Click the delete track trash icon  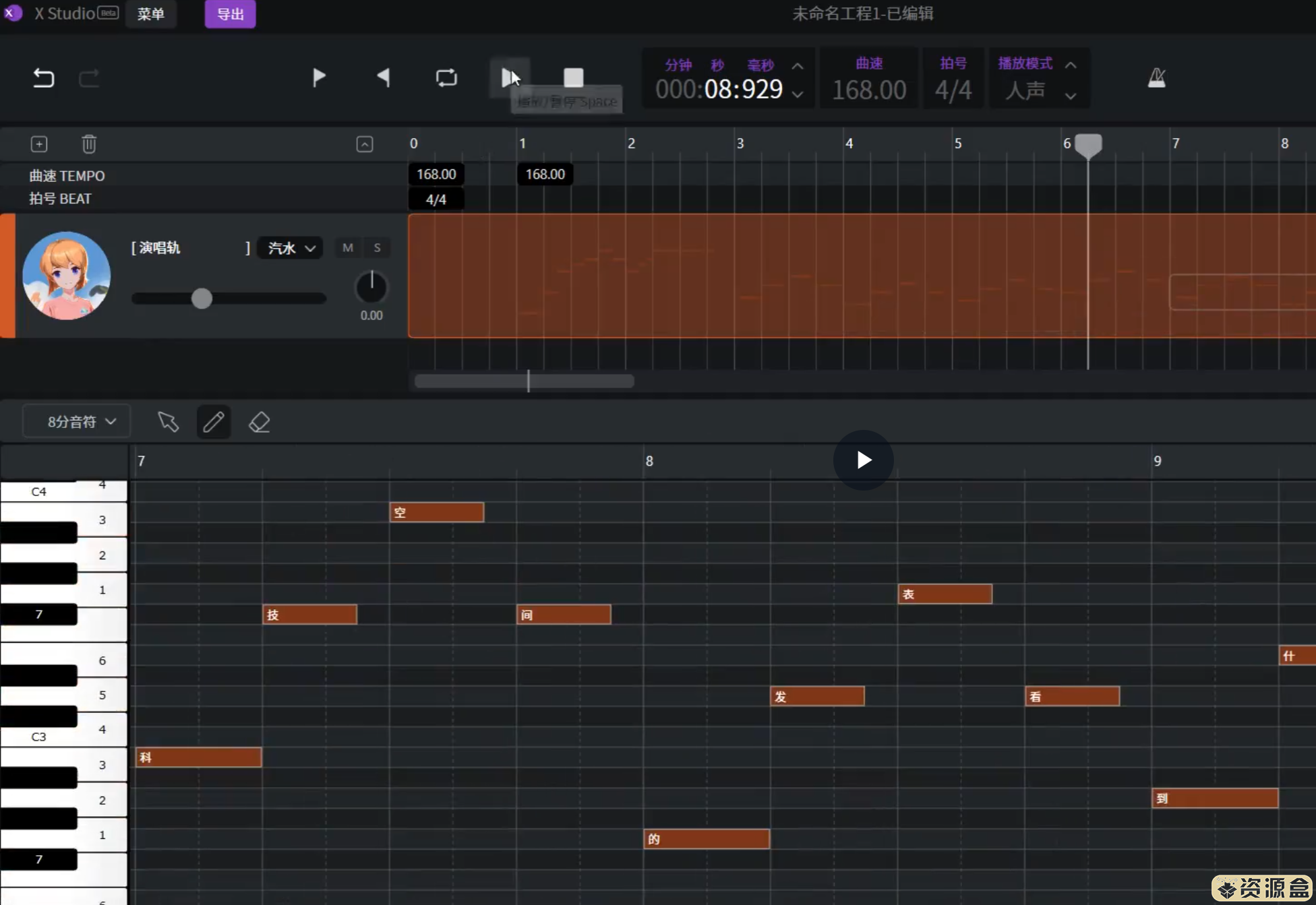(89, 144)
